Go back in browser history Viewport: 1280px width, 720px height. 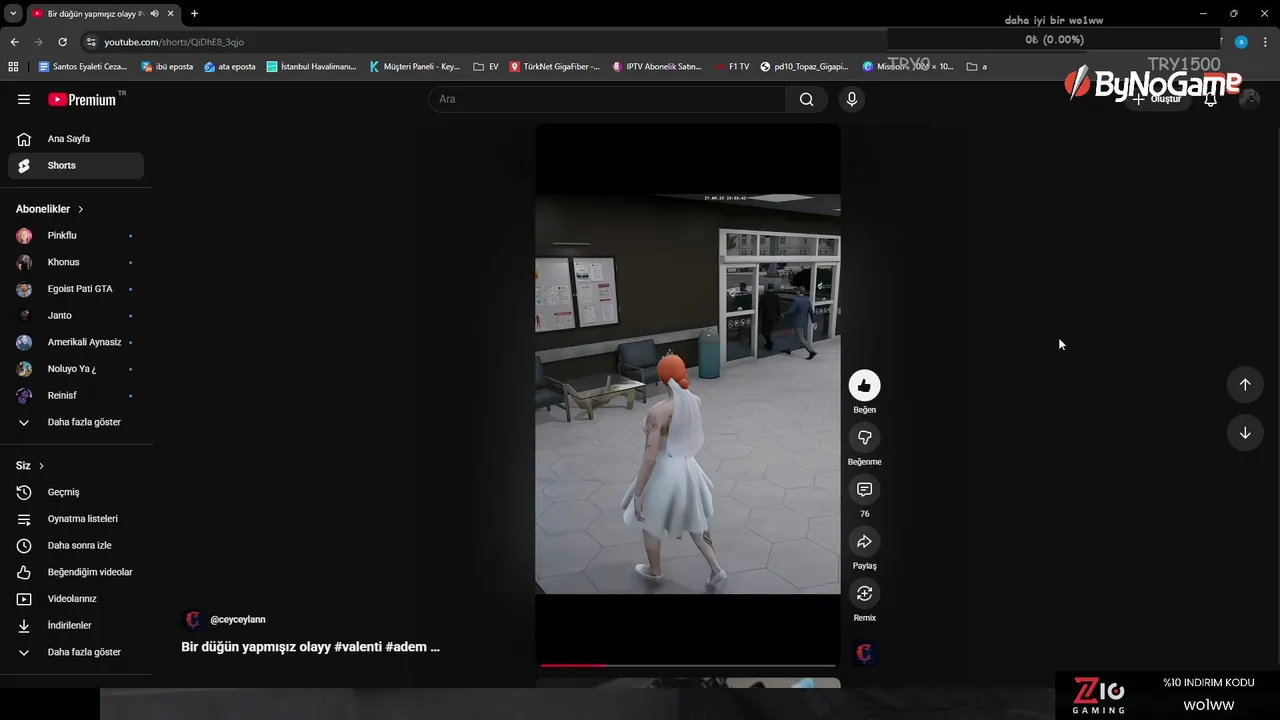pyautogui.click(x=14, y=42)
